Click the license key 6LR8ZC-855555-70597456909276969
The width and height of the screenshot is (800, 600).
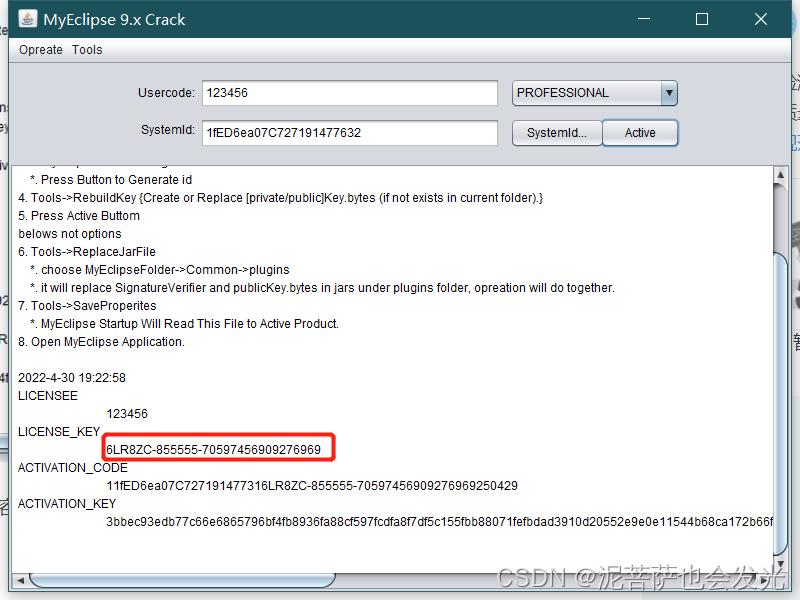213,449
